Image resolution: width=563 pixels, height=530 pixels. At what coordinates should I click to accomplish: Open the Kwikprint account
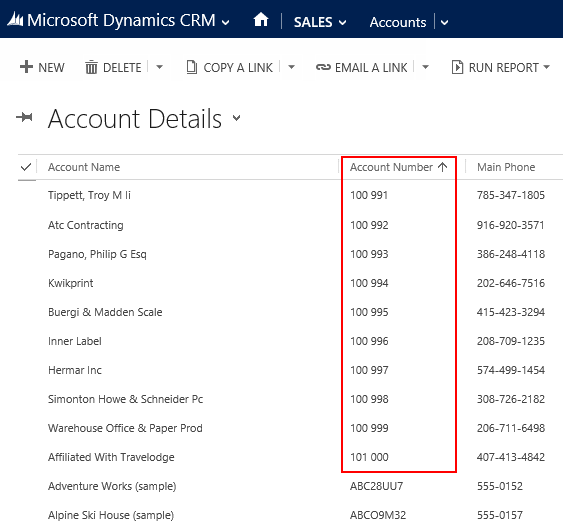click(x=71, y=283)
